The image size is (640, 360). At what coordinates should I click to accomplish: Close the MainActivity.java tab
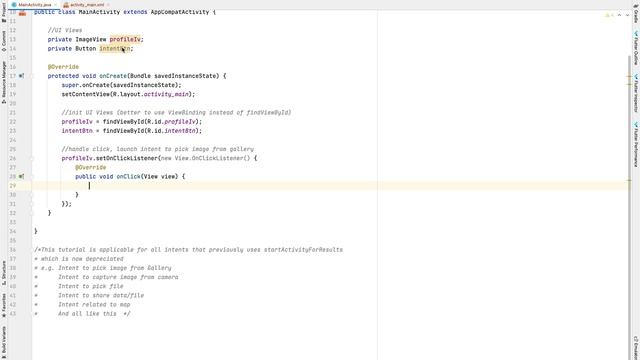click(x=56, y=5)
